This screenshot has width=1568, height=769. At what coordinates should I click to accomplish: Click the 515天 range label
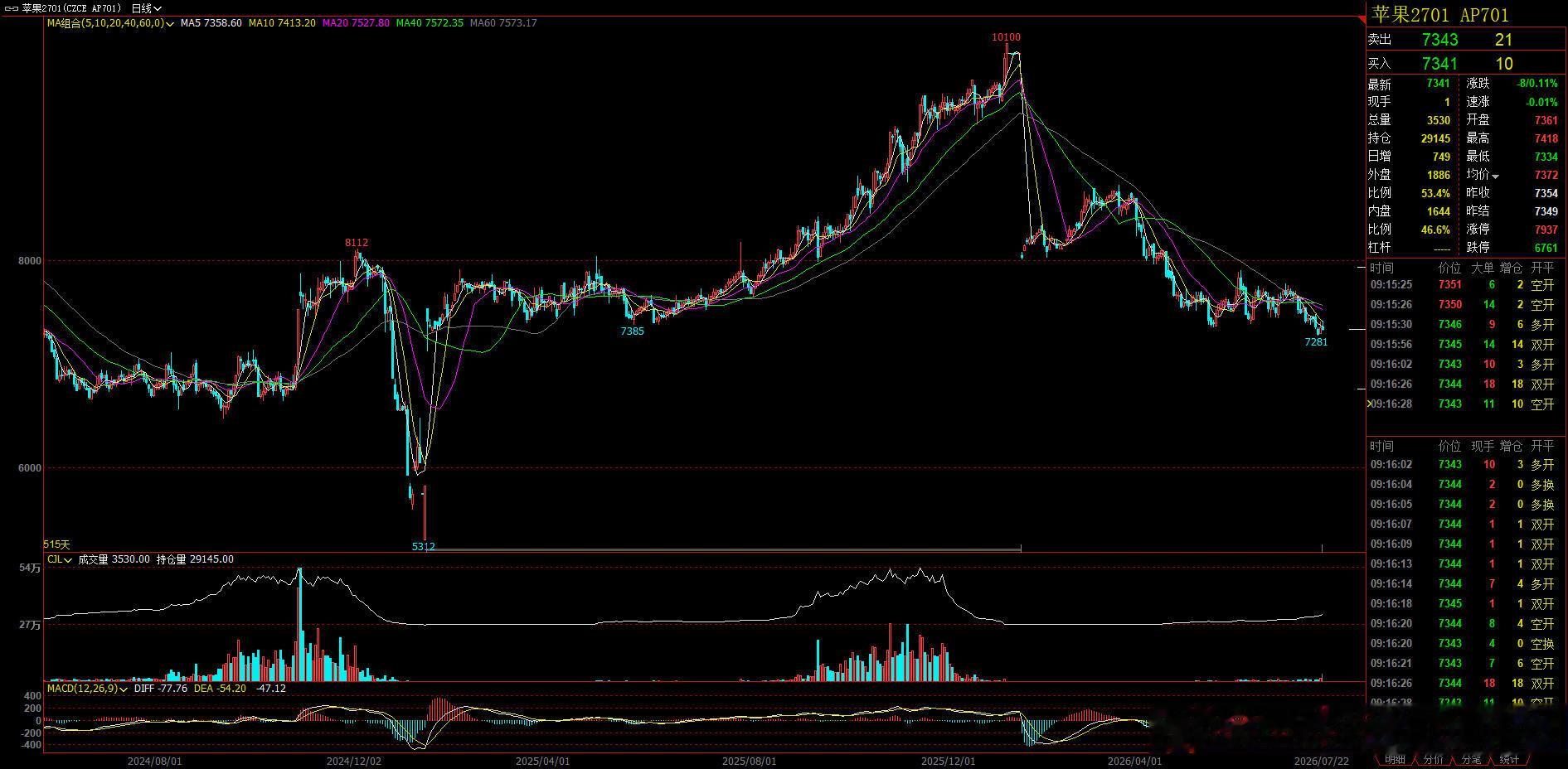pyautogui.click(x=56, y=544)
